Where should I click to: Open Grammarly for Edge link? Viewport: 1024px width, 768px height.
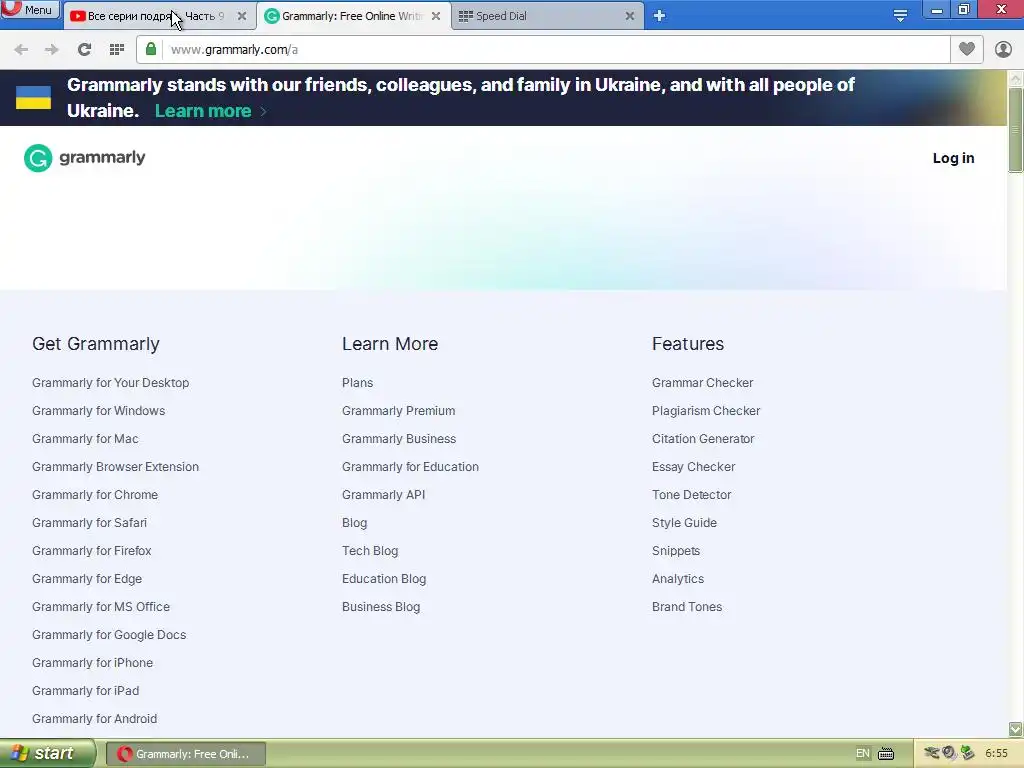click(87, 579)
